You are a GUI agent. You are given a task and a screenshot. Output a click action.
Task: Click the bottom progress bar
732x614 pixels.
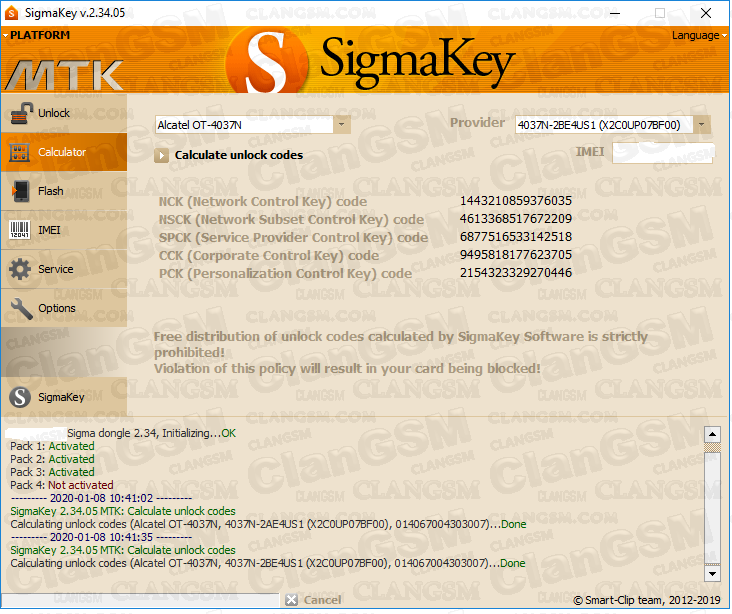coord(140,600)
